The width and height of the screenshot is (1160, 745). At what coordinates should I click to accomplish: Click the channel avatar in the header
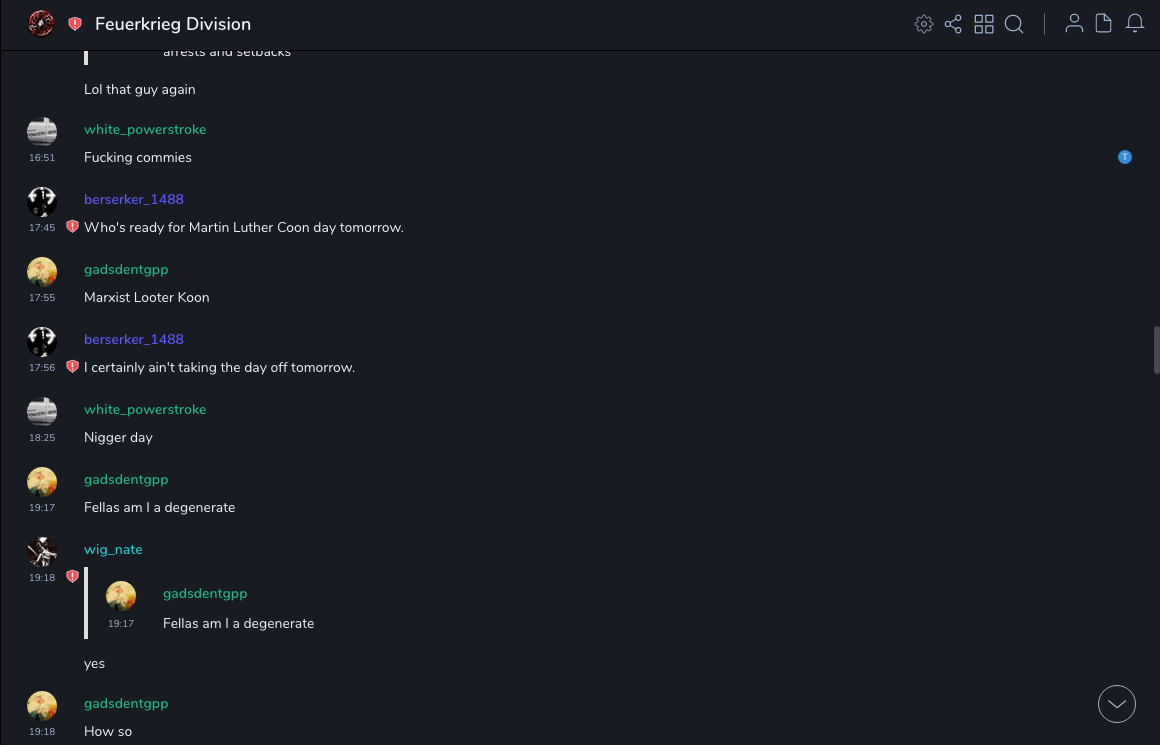pyautogui.click(x=41, y=24)
